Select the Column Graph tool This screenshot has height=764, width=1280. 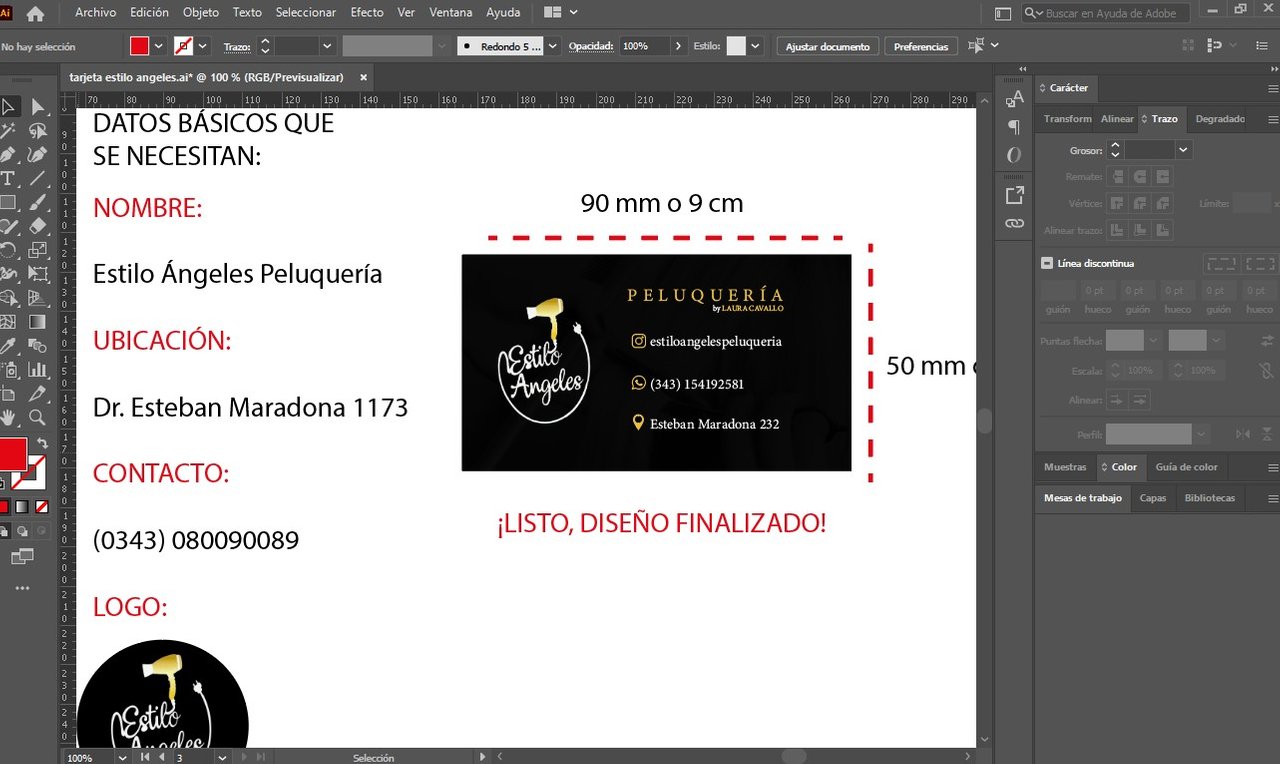pyautogui.click(x=37, y=370)
